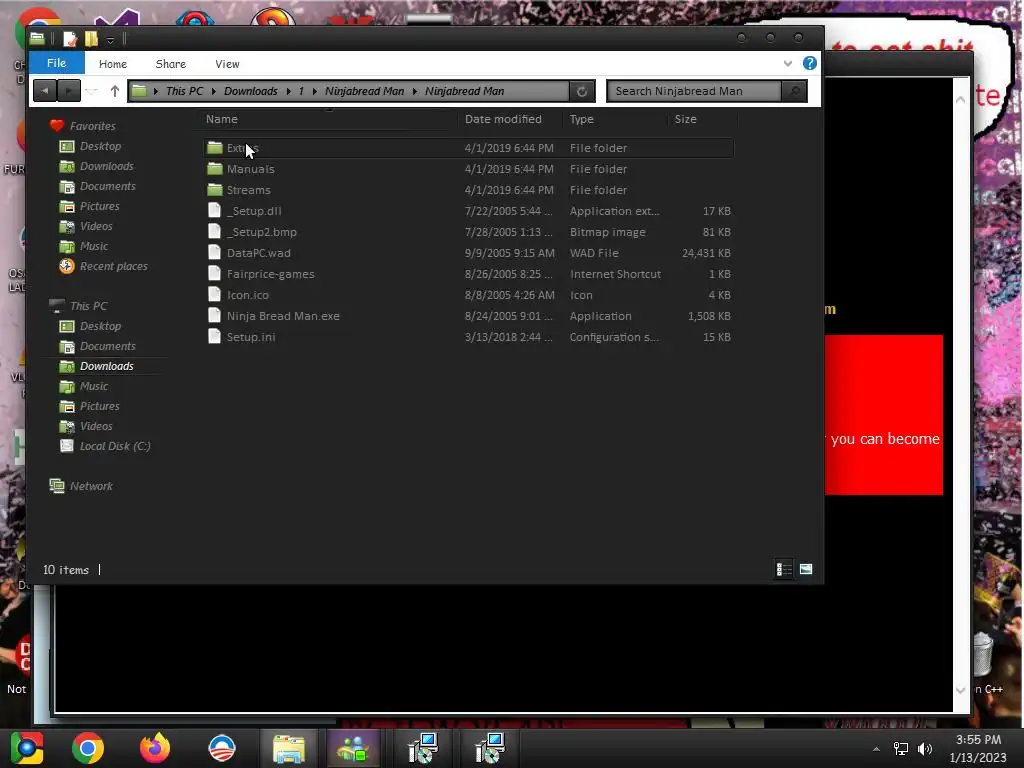The height and width of the screenshot is (768, 1024).
Task: Open Downloads under Favorites
Action: tap(106, 166)
